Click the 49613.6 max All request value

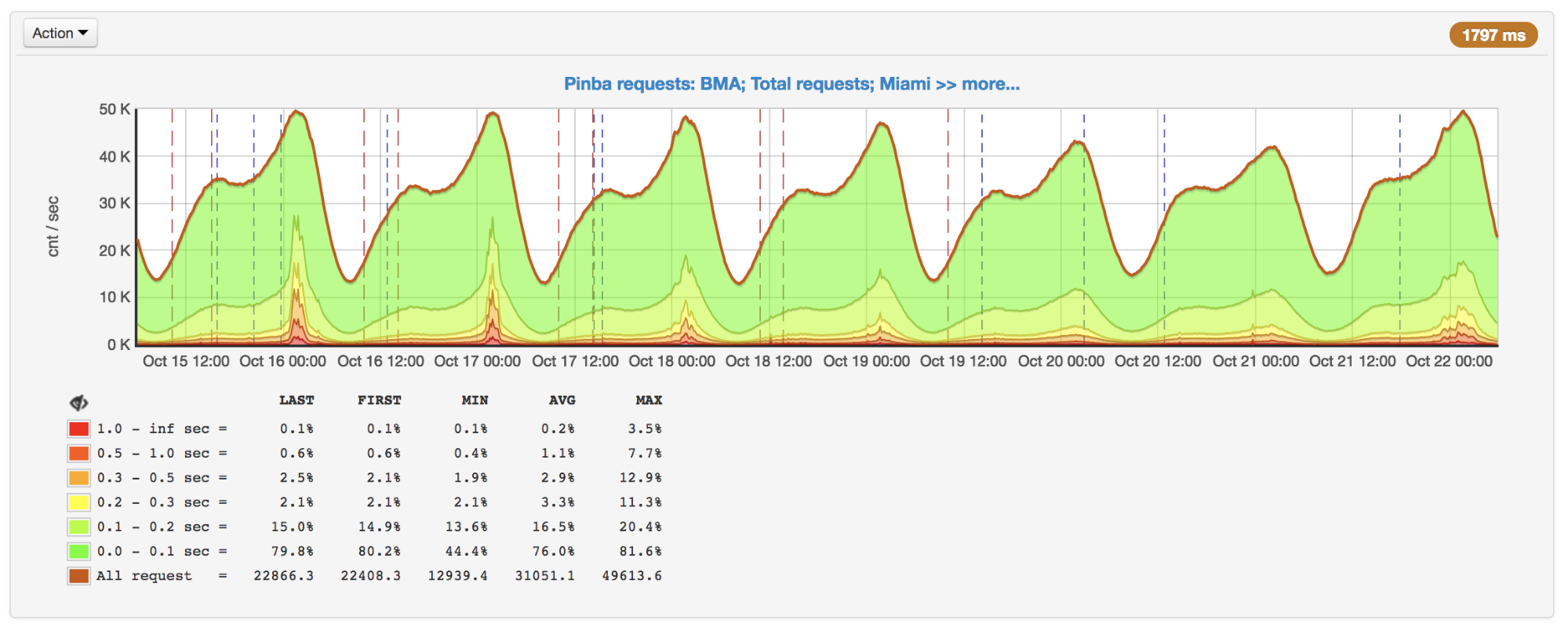coord(632,575)
